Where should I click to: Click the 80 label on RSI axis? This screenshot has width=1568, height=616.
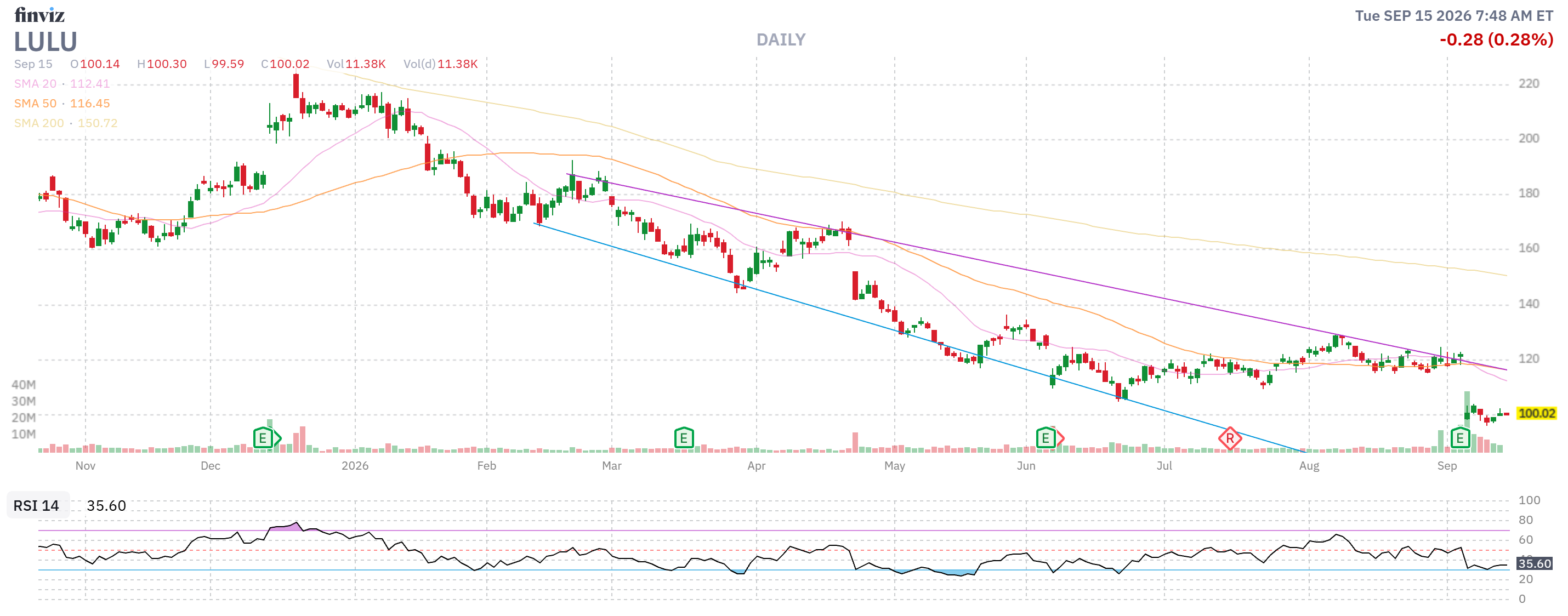[1525, 520]
